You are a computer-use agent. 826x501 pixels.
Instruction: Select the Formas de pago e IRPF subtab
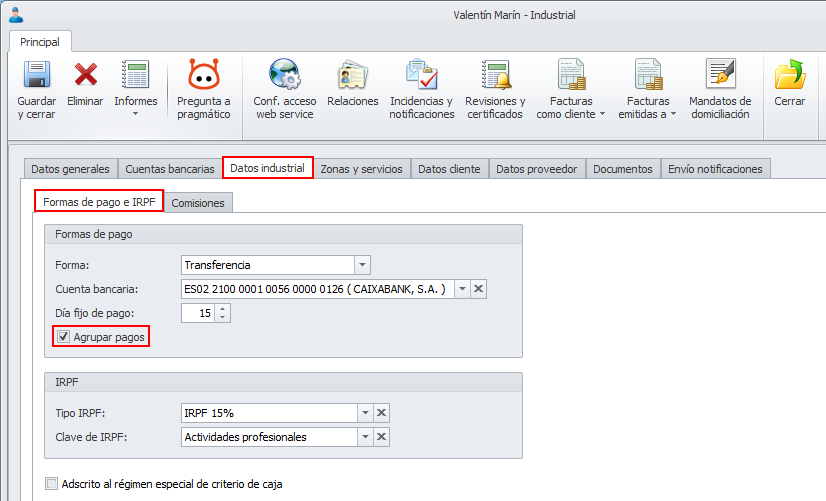[x=99, y=202]
